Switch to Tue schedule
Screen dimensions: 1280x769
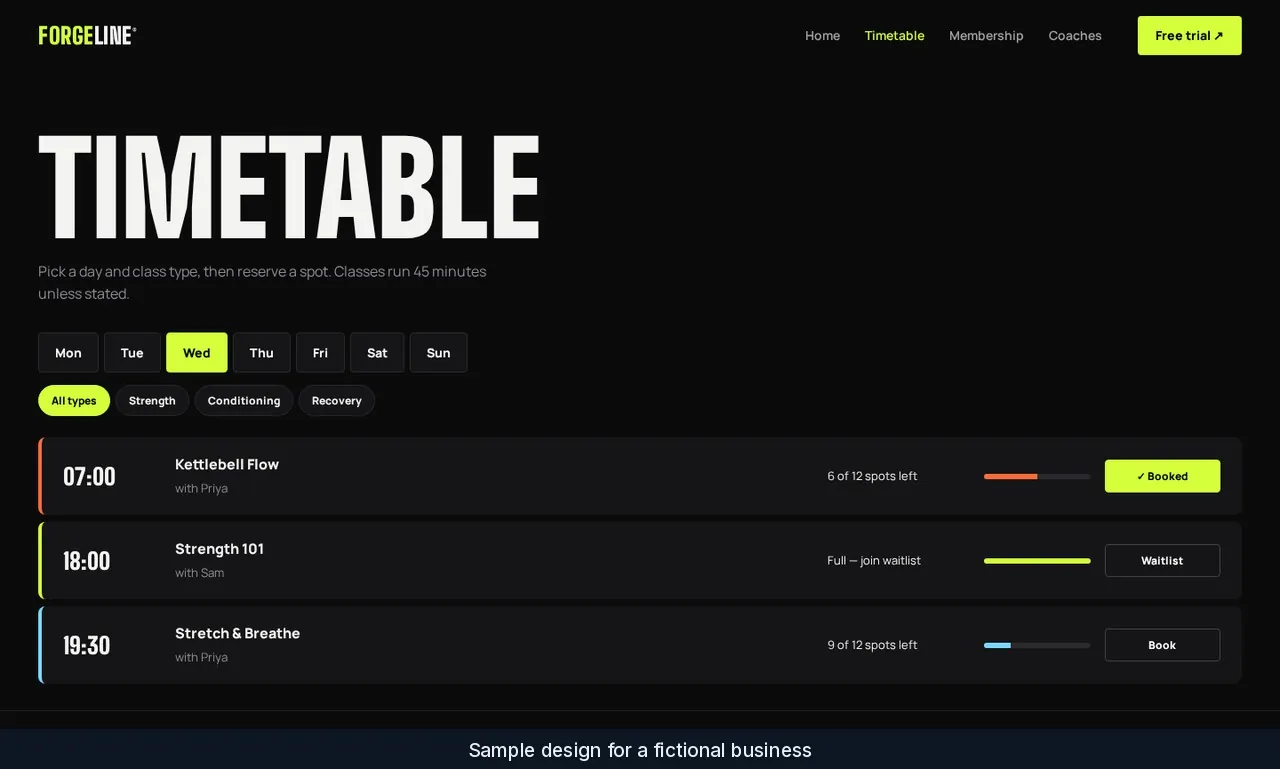(132, 352)
